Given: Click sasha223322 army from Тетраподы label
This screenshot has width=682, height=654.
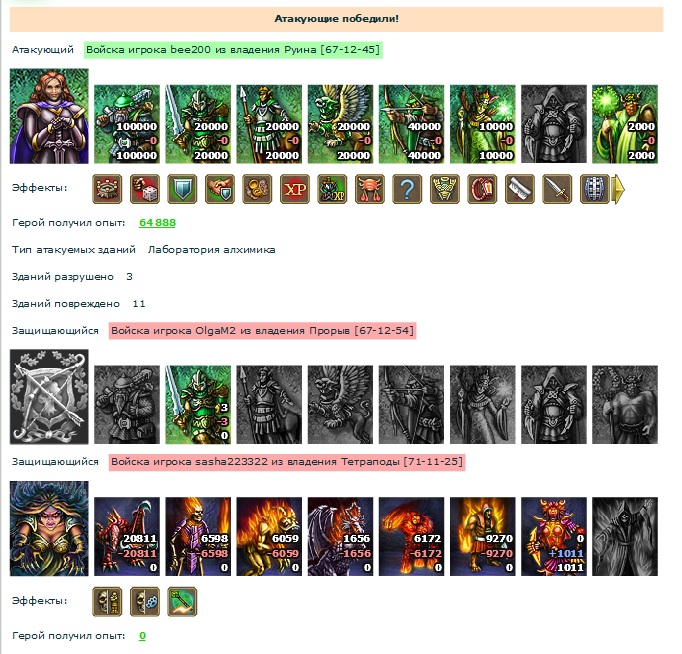Looking at the screenshot, I should click(287, 462).
